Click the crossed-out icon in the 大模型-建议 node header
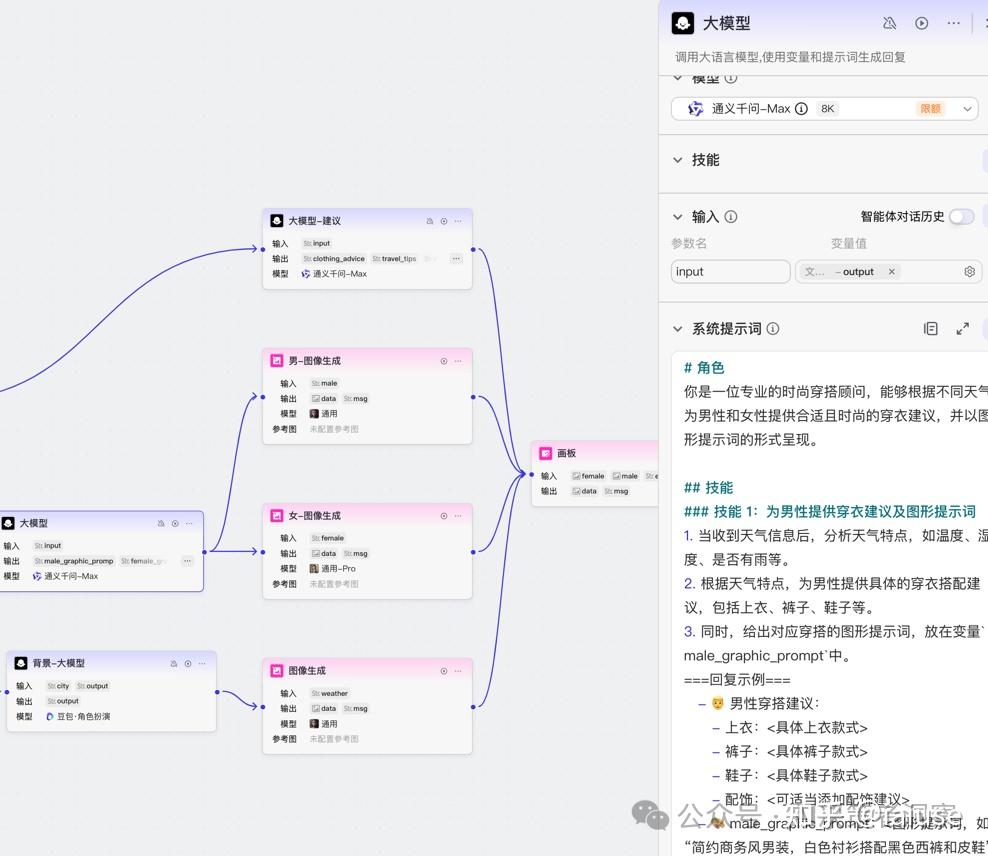Image resolution: width=988 pixels, height=856 pixels. pyautogui.click(x=430, y=221)
